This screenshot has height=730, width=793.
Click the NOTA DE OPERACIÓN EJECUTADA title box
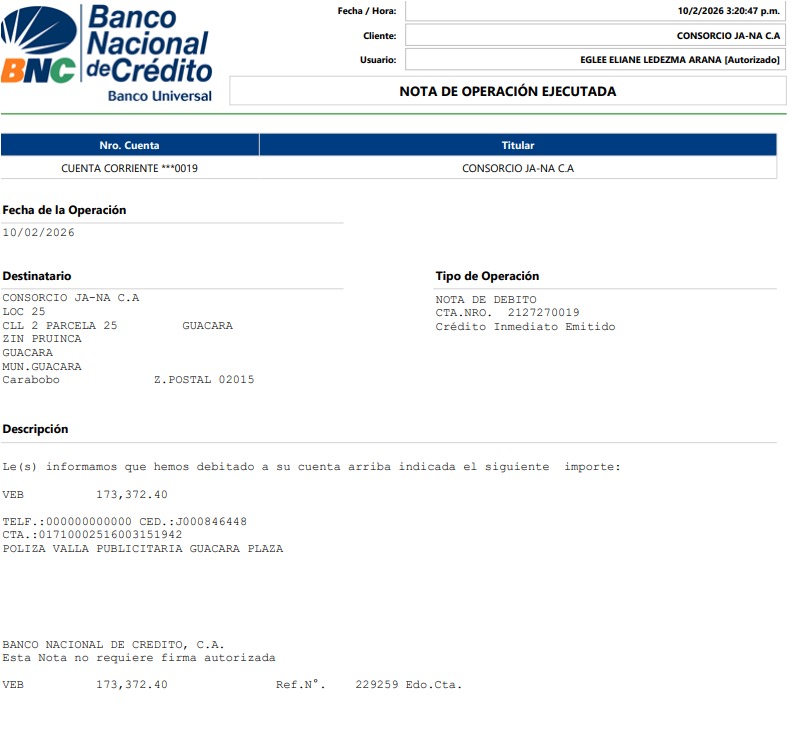coord(507,91)
